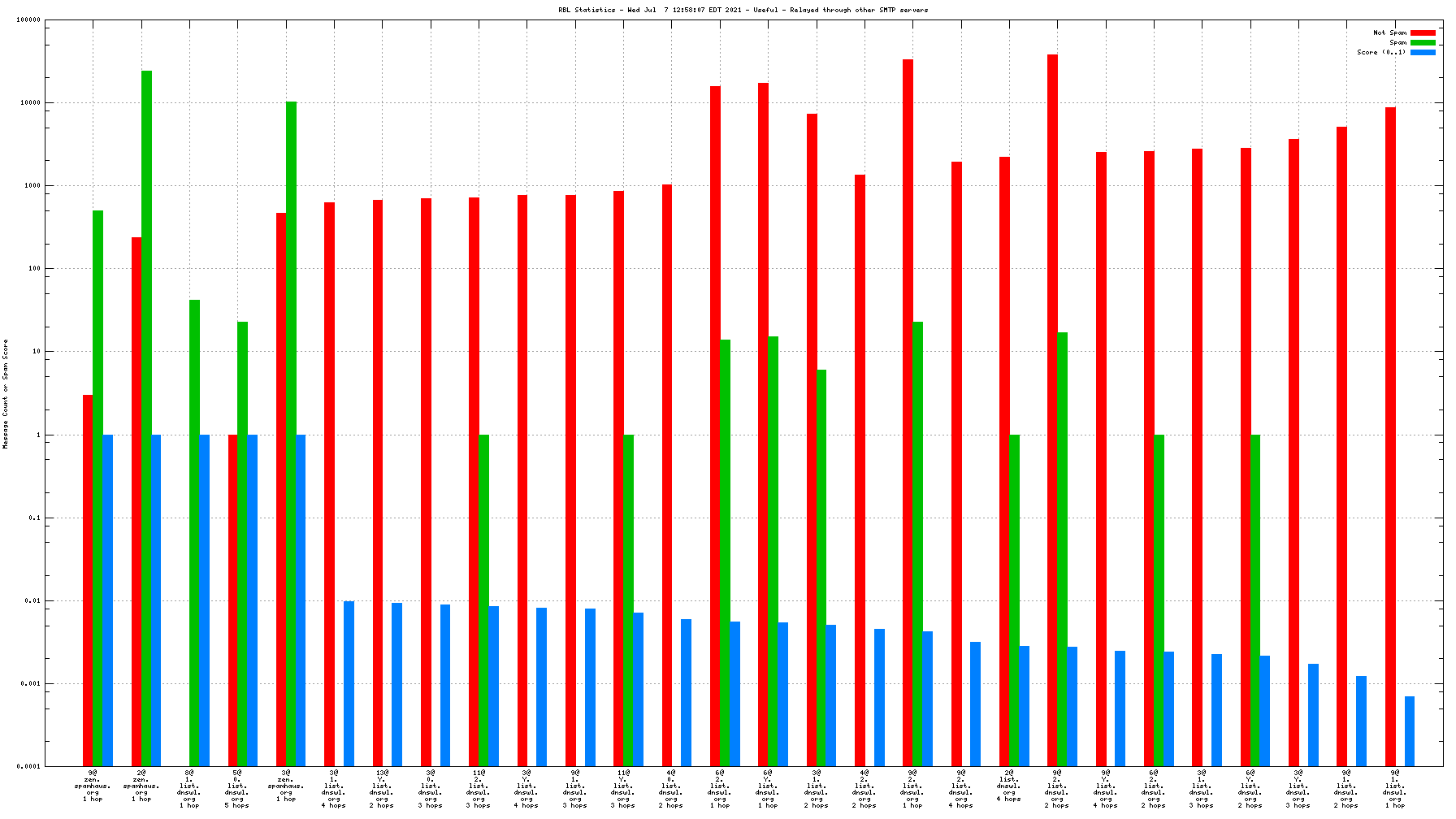Click the "Not Spam" legend label
The image size is (1456, 819).
point(1389,33)
